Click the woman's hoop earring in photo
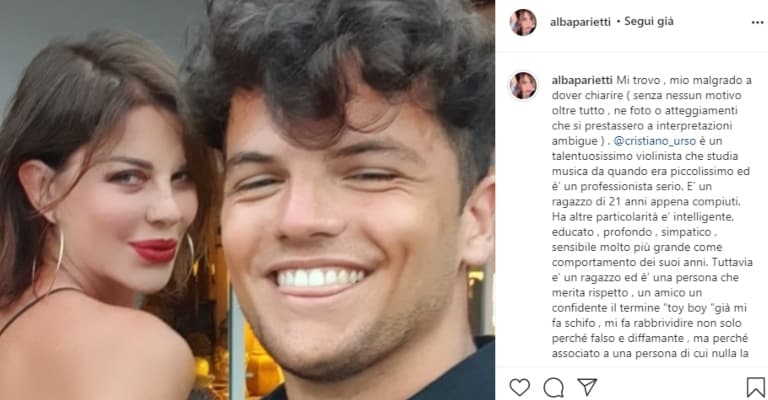 pyautogui.click(x=48, y=256)
